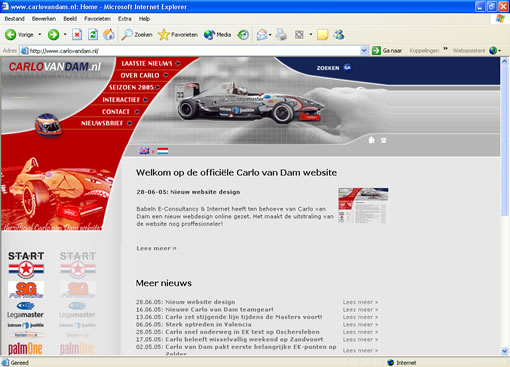Open the mail envelope toolbar icon
510x367 pixels.
click(x=262, y=34)
